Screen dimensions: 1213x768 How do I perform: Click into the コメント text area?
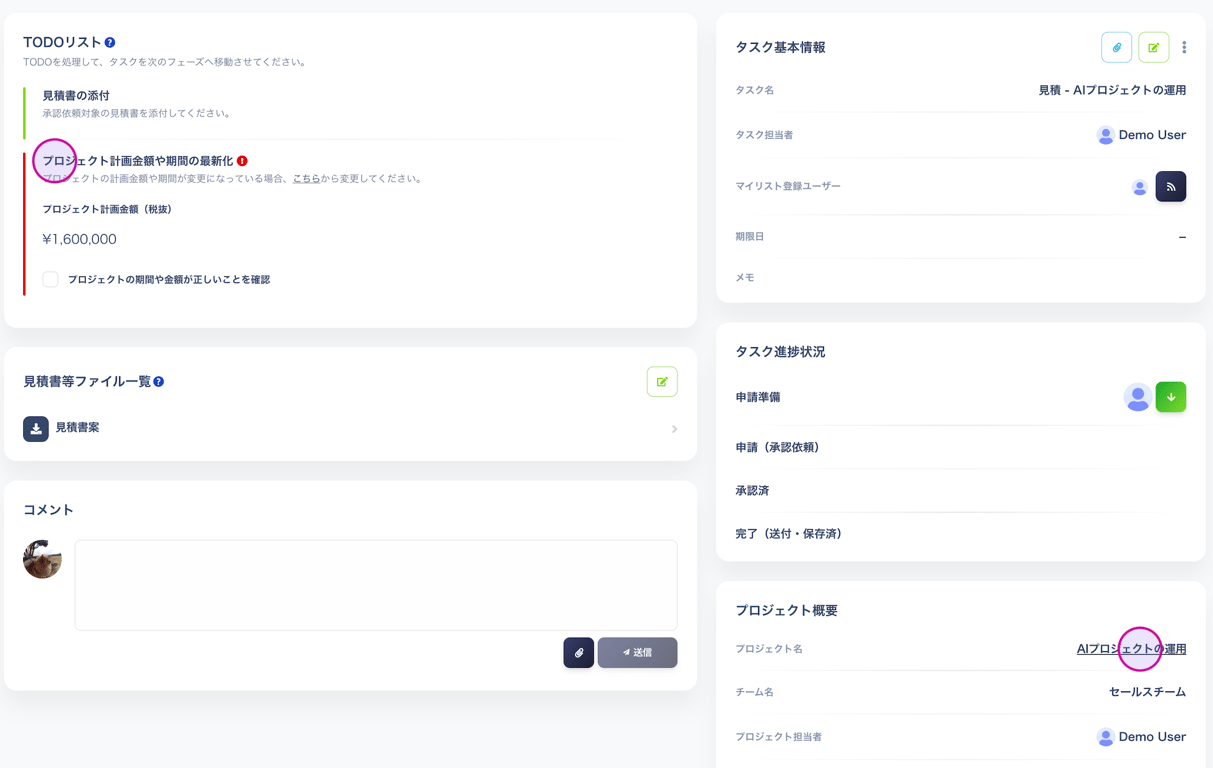coord(376,585)
